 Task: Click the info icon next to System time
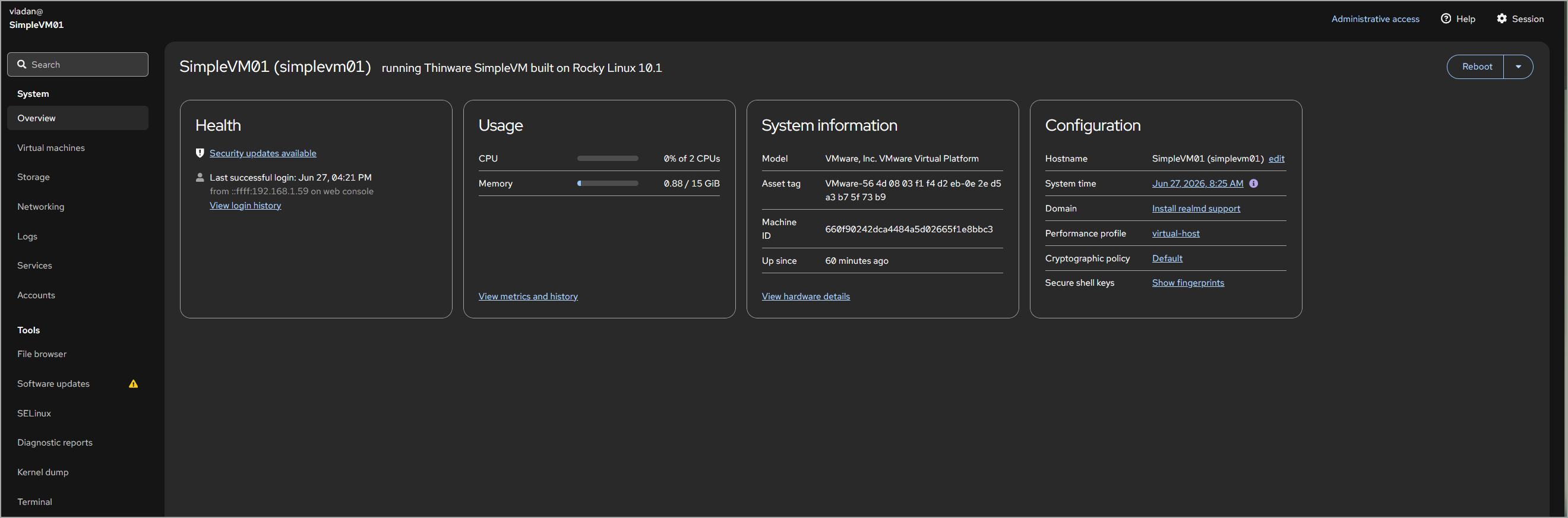pyautogui.click(x=1253, y=183)
